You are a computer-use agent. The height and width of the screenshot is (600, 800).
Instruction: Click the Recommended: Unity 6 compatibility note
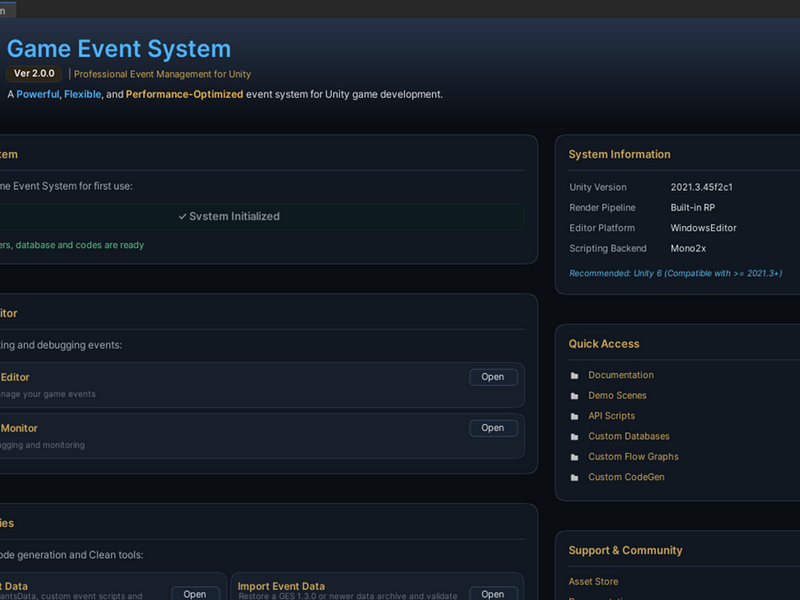pyautogui.click(x=676, y=273)
